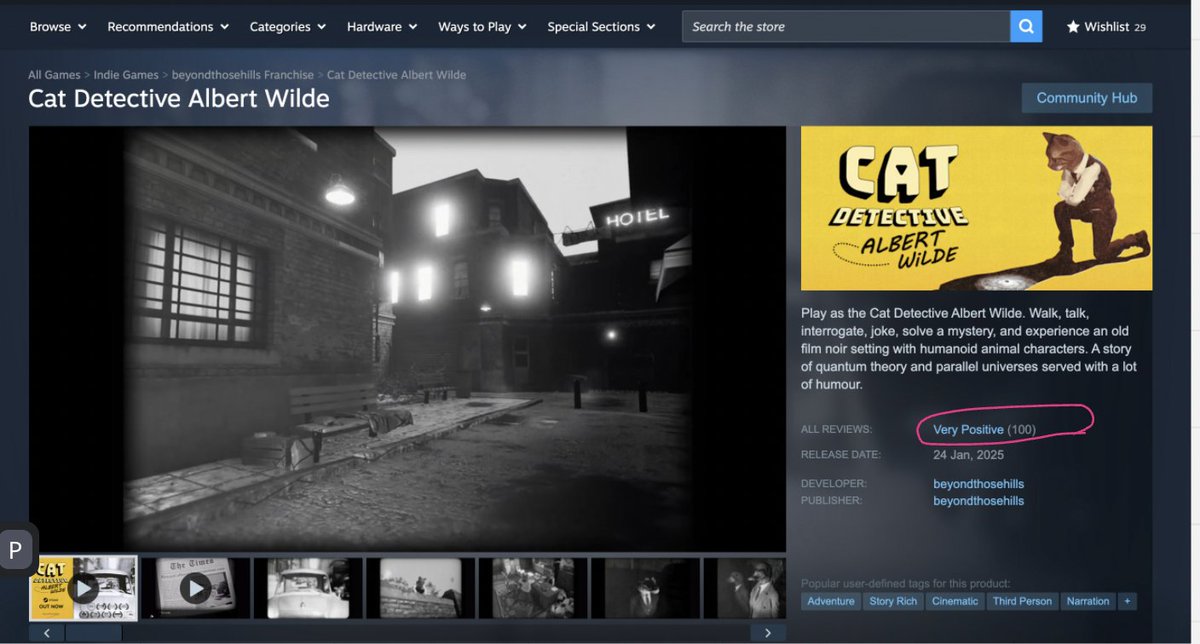Click the developer beyondthosehills link
Image resolution: width=1200 pixels, height=644 pixels.
pyautogui.click(x=979, y=484)
